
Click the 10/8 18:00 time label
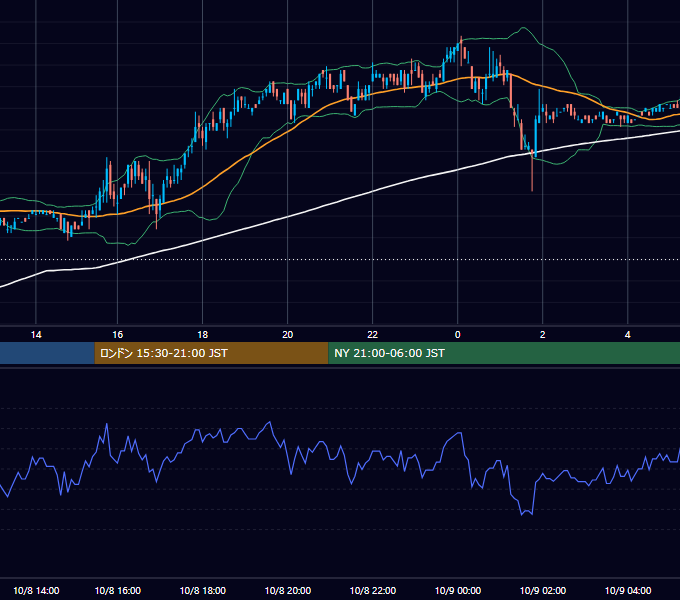[203, 590]
